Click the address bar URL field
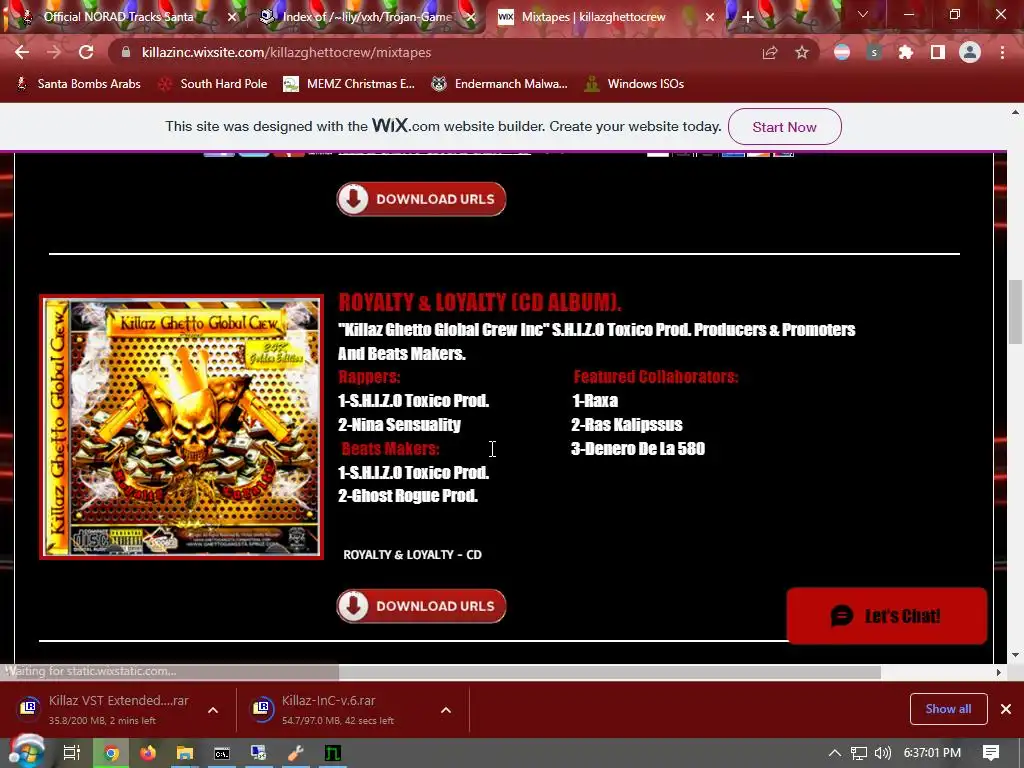Screen dimensions: 1024x768 coord(431,52)
